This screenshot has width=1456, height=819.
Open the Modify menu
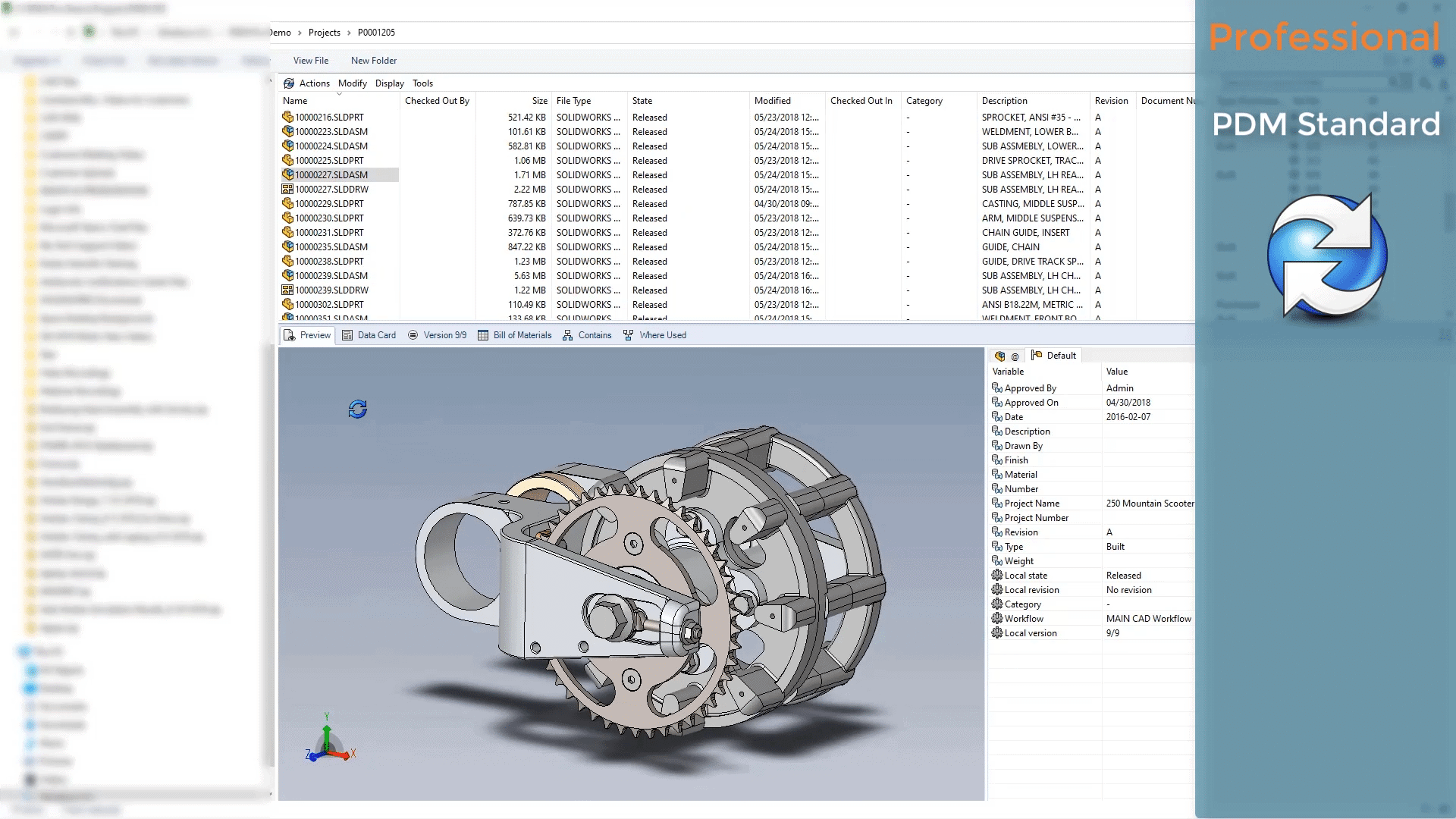[x=353, y=83]
